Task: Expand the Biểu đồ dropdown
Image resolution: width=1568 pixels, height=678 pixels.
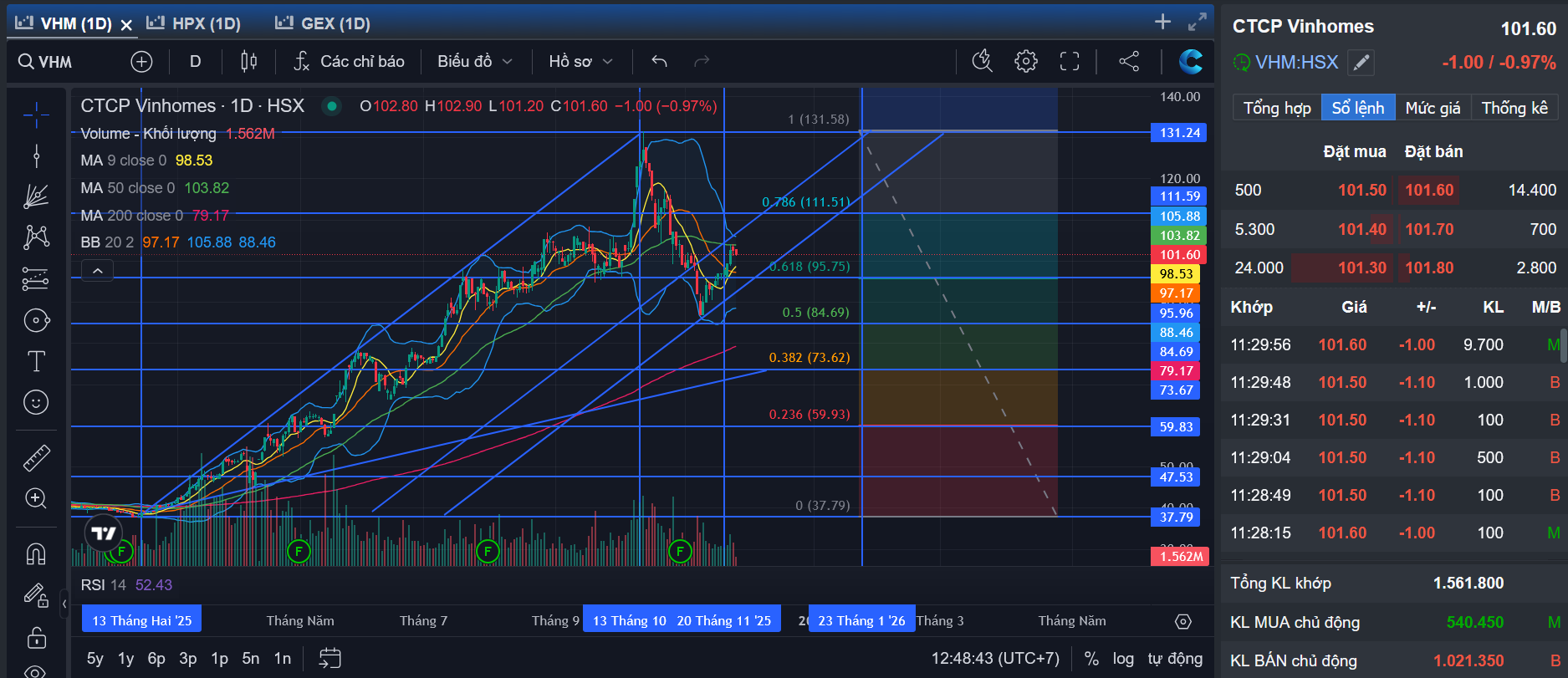Action: [x=474, y=61]
